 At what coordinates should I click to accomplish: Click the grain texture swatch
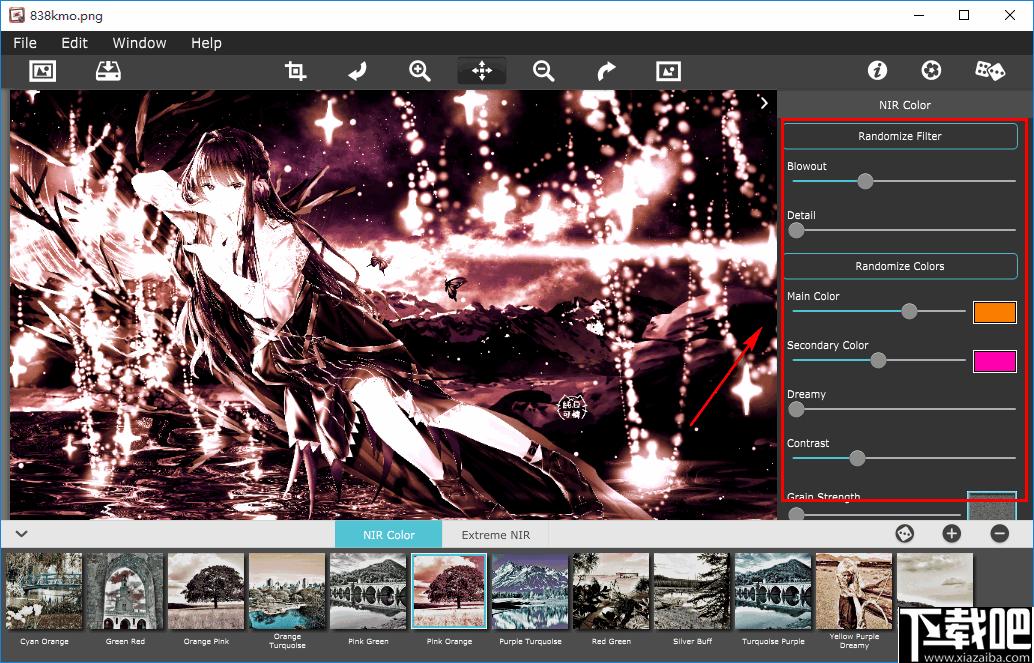pos(992,505)
